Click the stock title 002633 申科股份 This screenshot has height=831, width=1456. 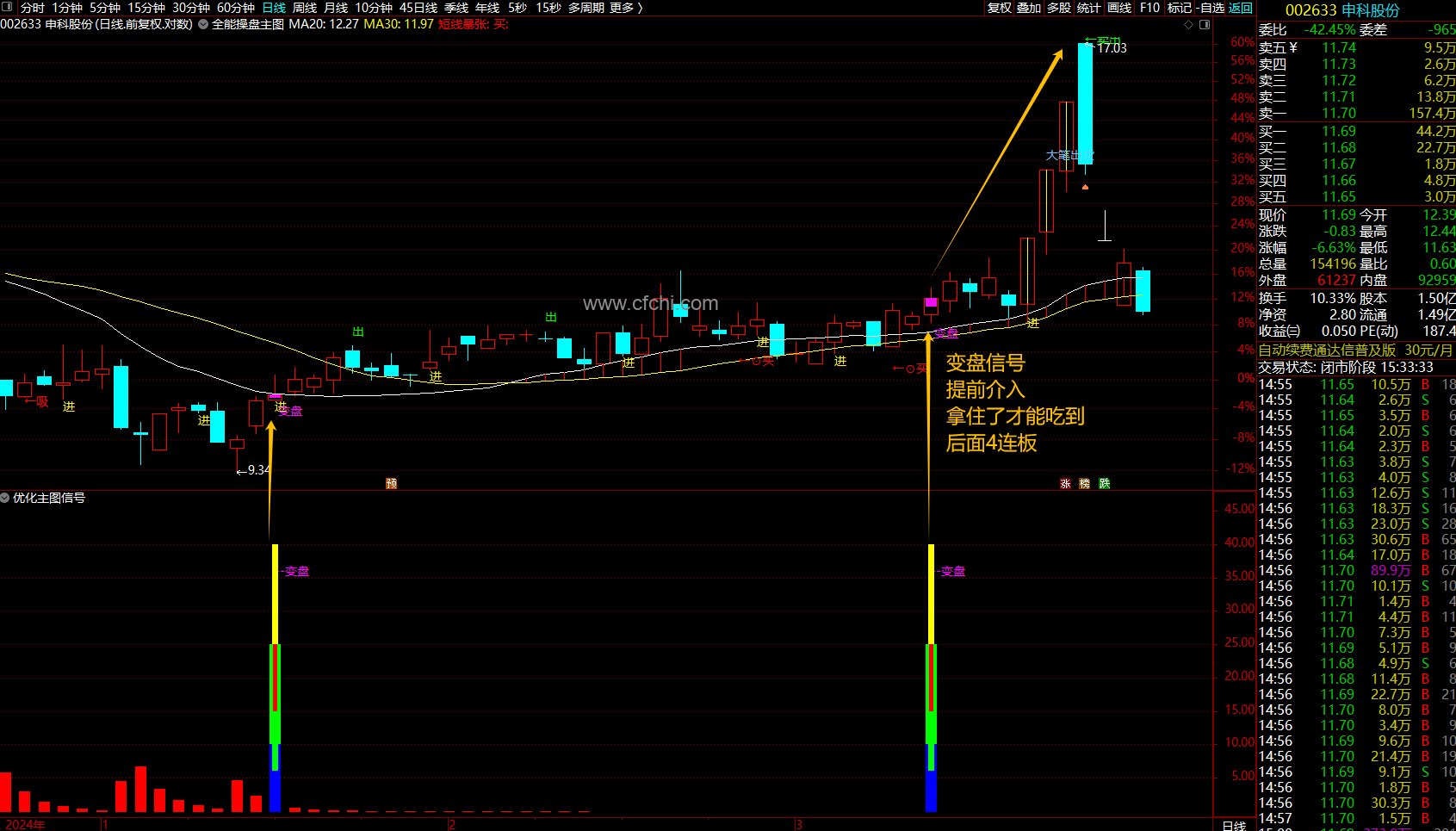tap(1342, 10)
